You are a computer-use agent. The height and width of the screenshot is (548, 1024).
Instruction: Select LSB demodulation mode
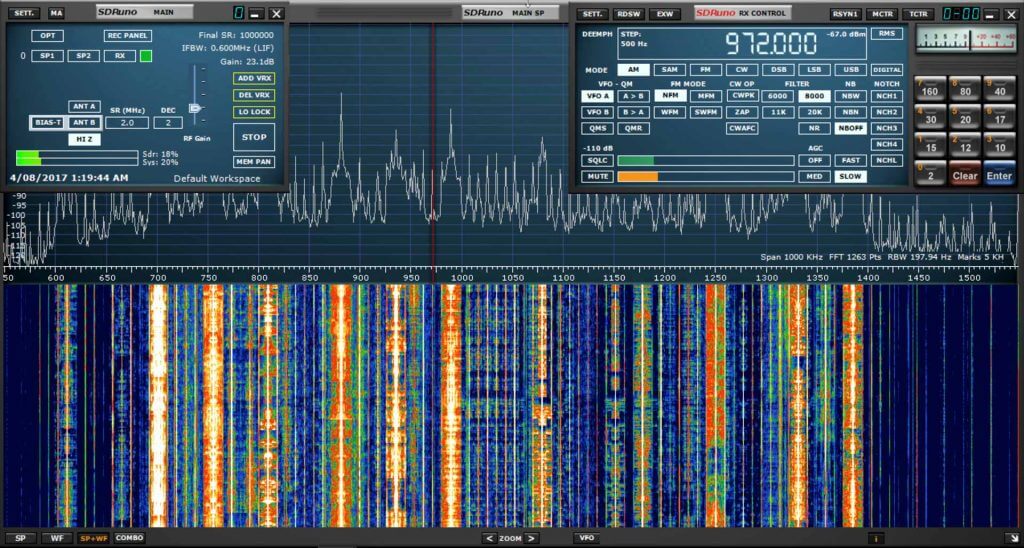(x=814, y=70)
